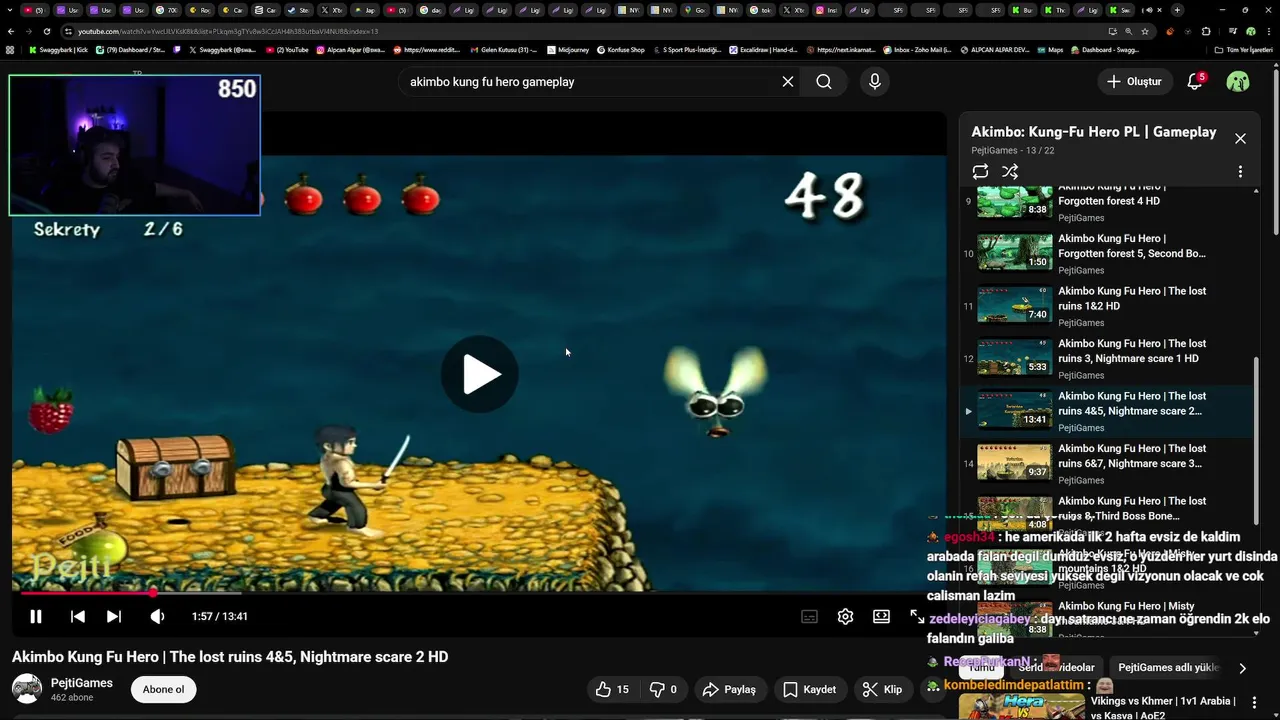The image size is (1280, 720).
Task: Open the Oluştur create menu
Action: pos(1134,82)
